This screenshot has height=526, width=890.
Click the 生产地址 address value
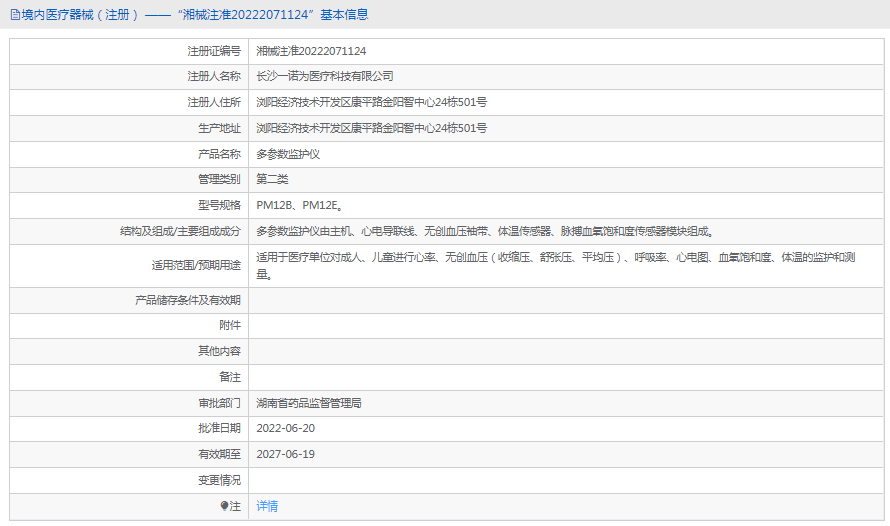click(371, 128)
